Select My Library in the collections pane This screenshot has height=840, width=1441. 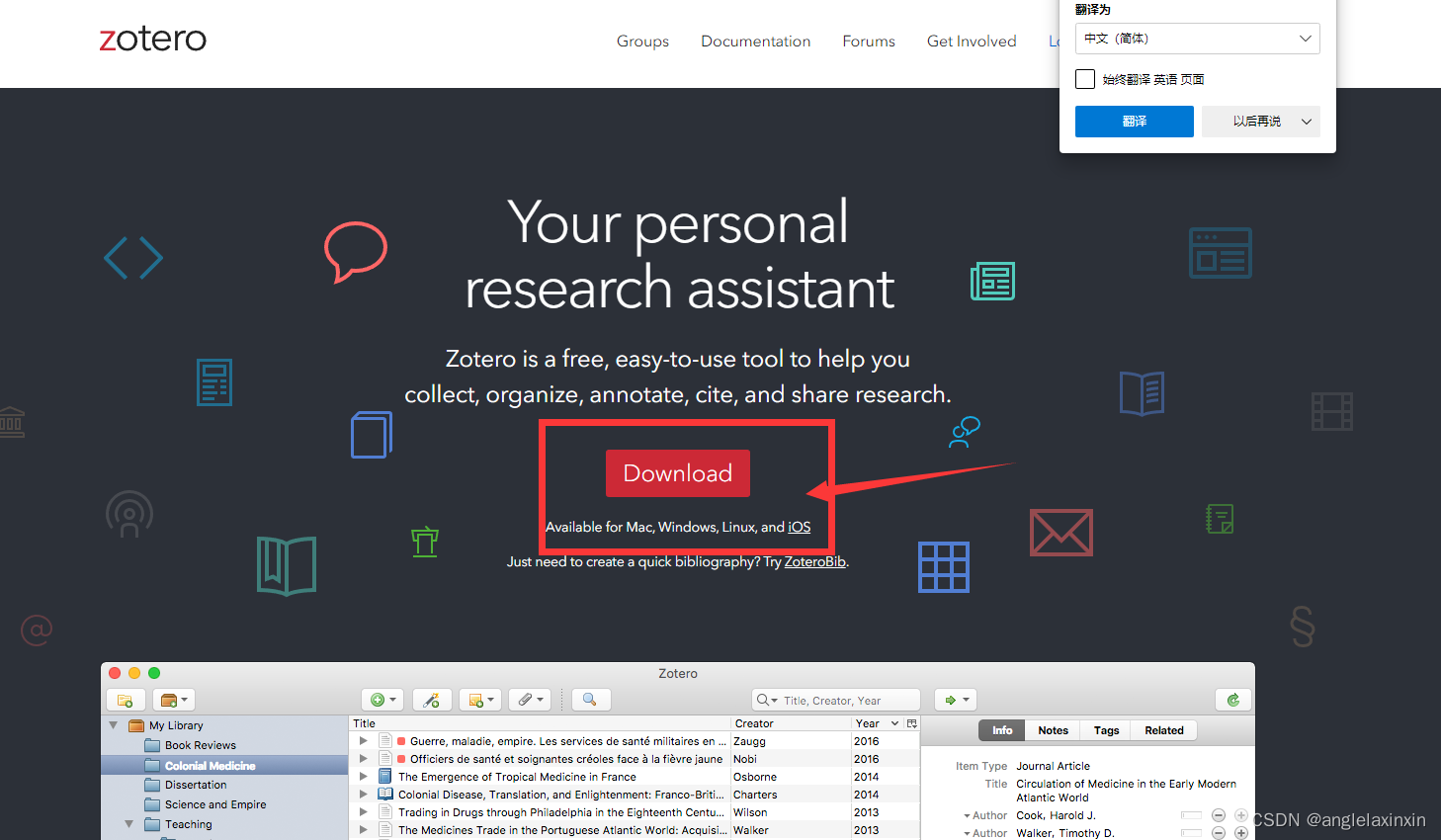[x=176, y=725]
